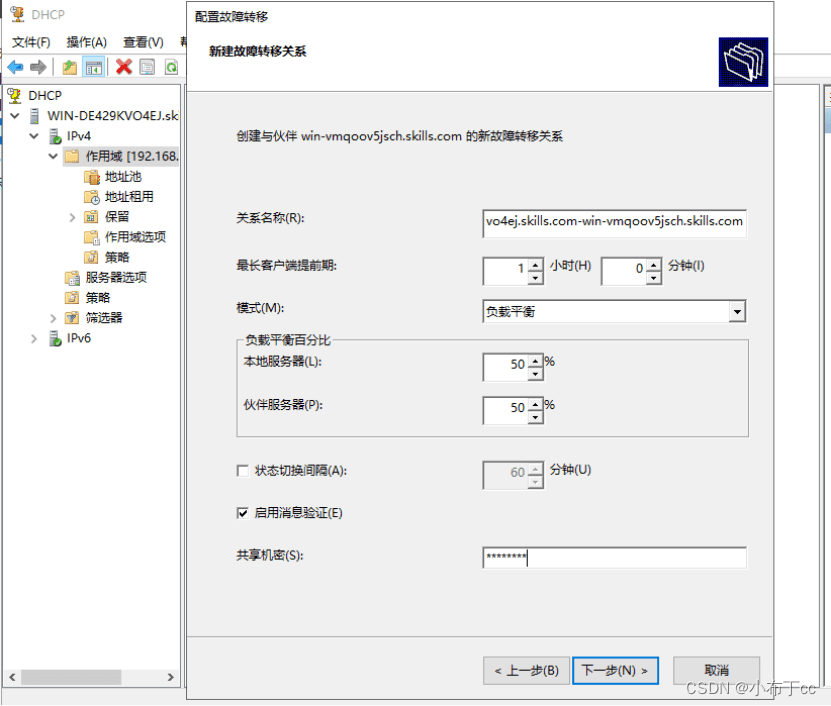The width and height of the screenshot is (831, 706).
Task: Increase the 本地服务器 percentage with up arrow
Action: tap(535, 360)
